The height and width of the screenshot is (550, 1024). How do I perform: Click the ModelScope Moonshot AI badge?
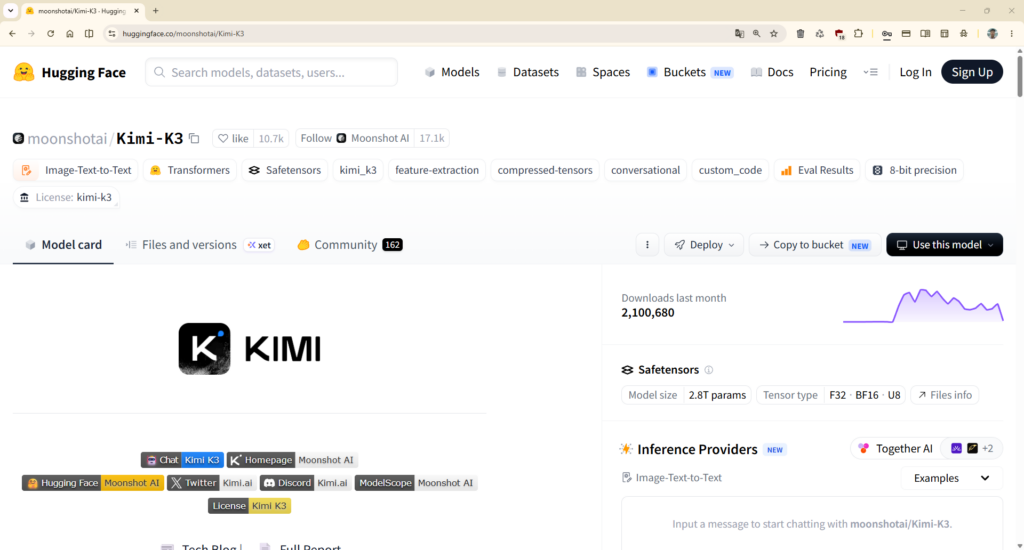(416, 483)
